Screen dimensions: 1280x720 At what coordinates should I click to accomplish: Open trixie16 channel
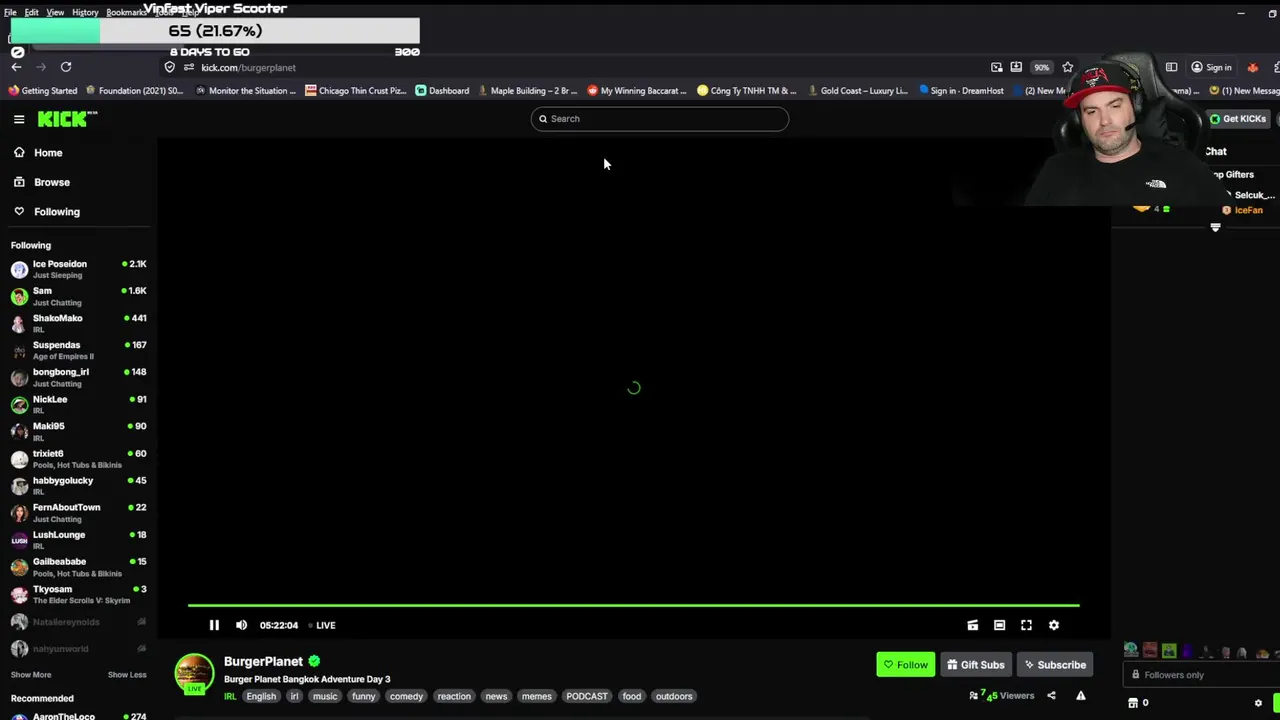point(78,458)
